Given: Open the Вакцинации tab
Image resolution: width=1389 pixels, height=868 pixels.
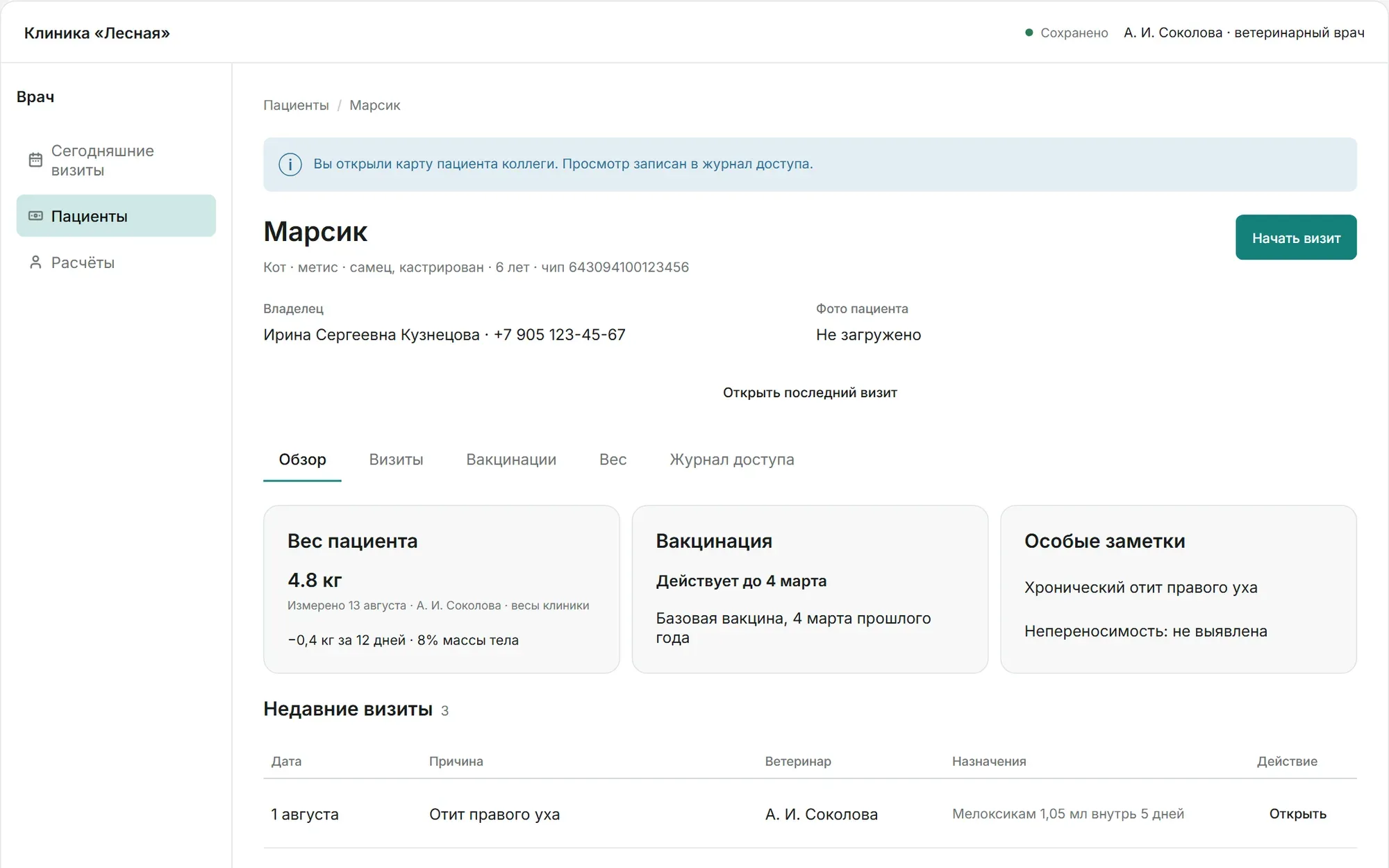Looking at the screenshot, I should [511, 460].
